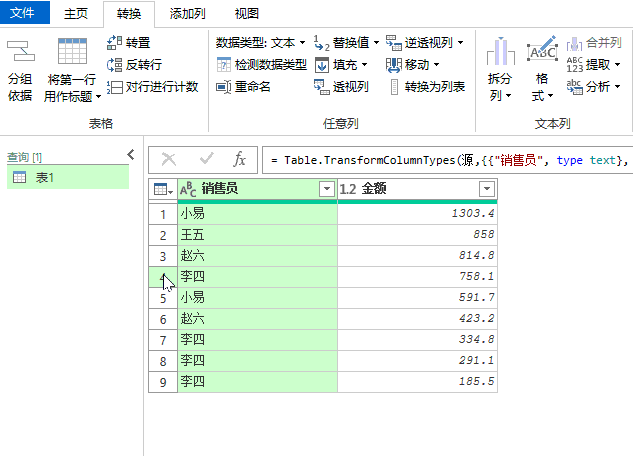Click the ABC type icon on 销售员
Viewport: 633px width, 456px height.
coord(188,189)
